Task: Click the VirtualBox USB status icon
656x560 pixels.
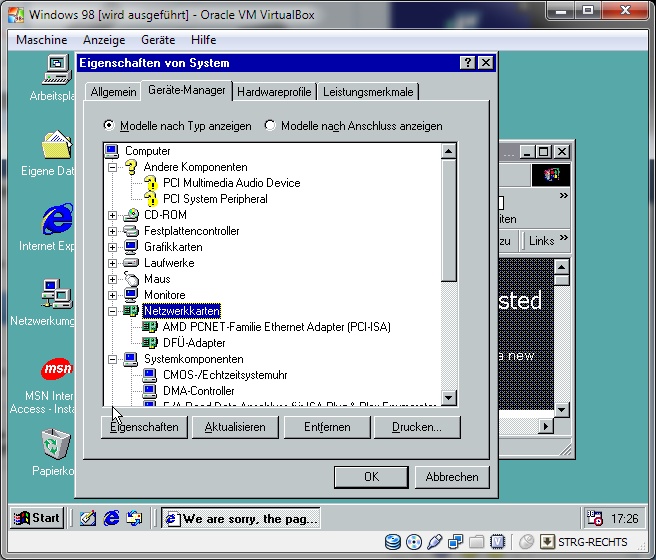Action: tap(434, 542)
